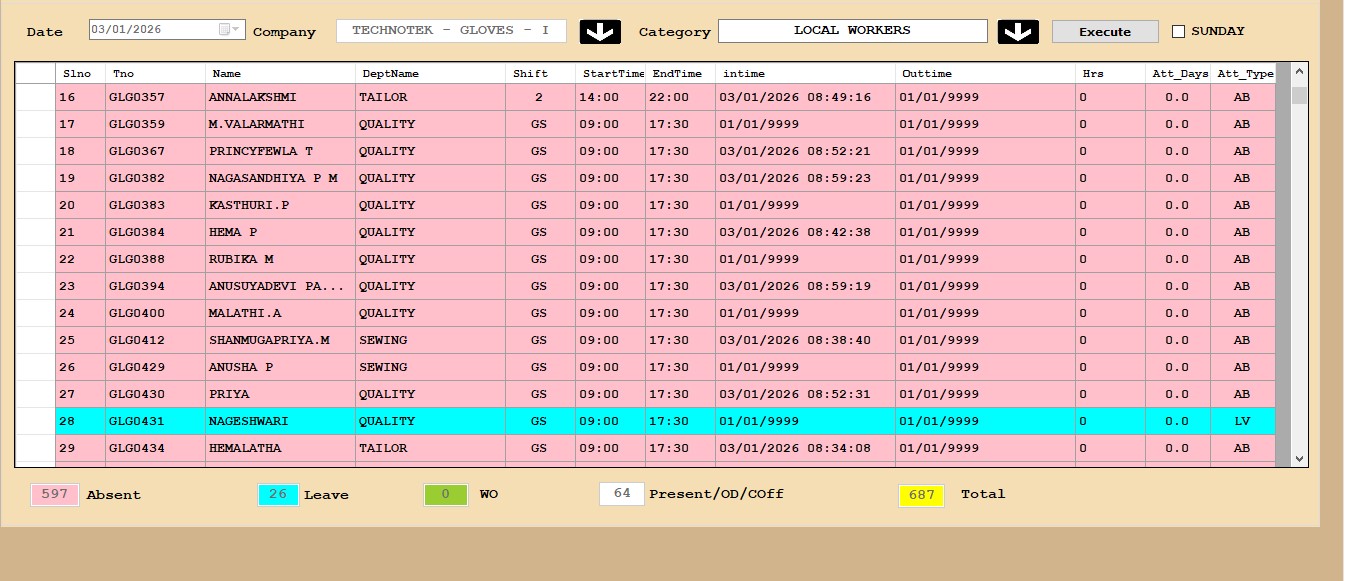Screen dimensions: 1345x581
Task: Open the Category list down-arrow button
Action: [1018, 32]
